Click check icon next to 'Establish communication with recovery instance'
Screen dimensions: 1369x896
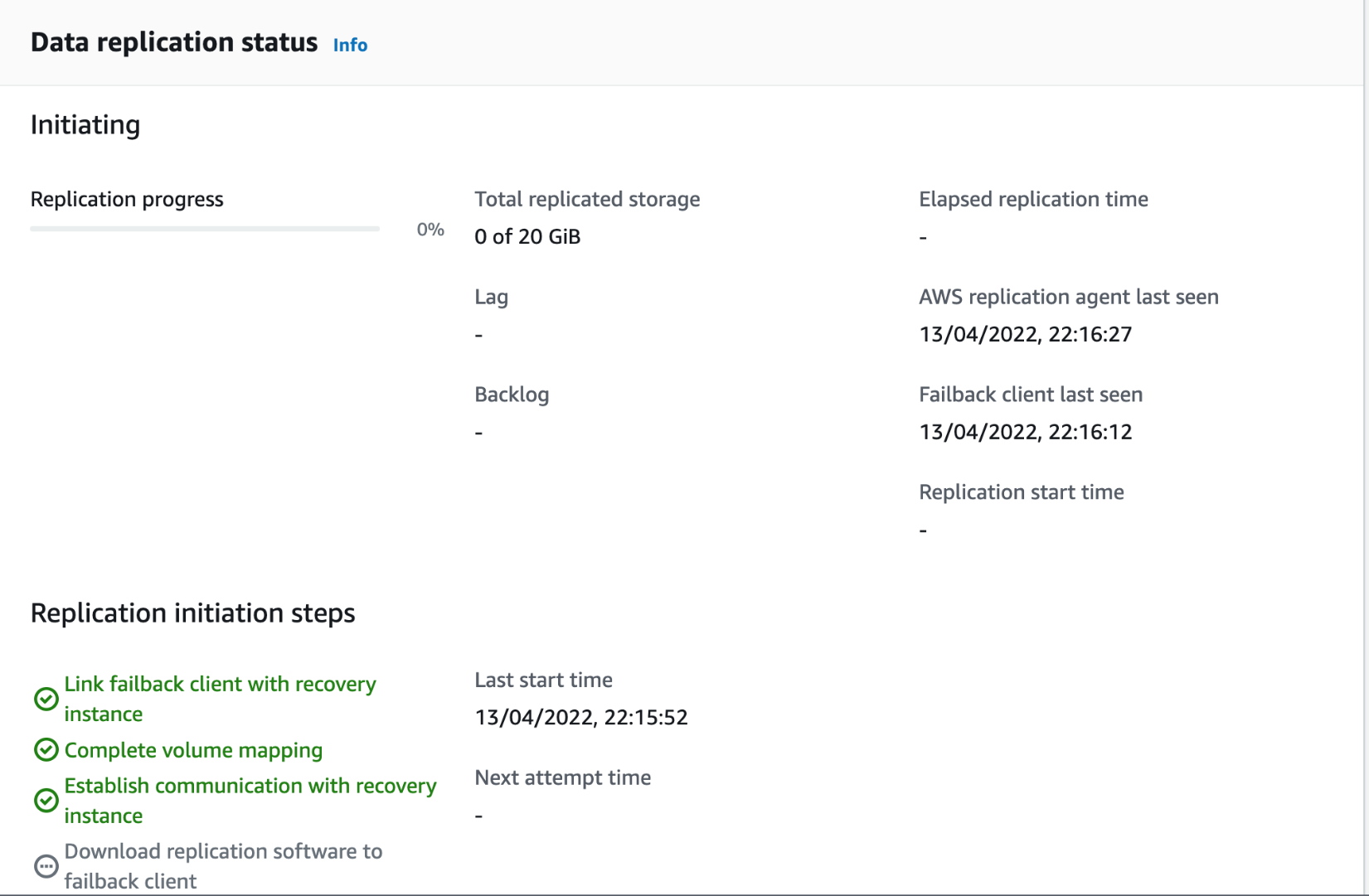[x=46, y=801]
